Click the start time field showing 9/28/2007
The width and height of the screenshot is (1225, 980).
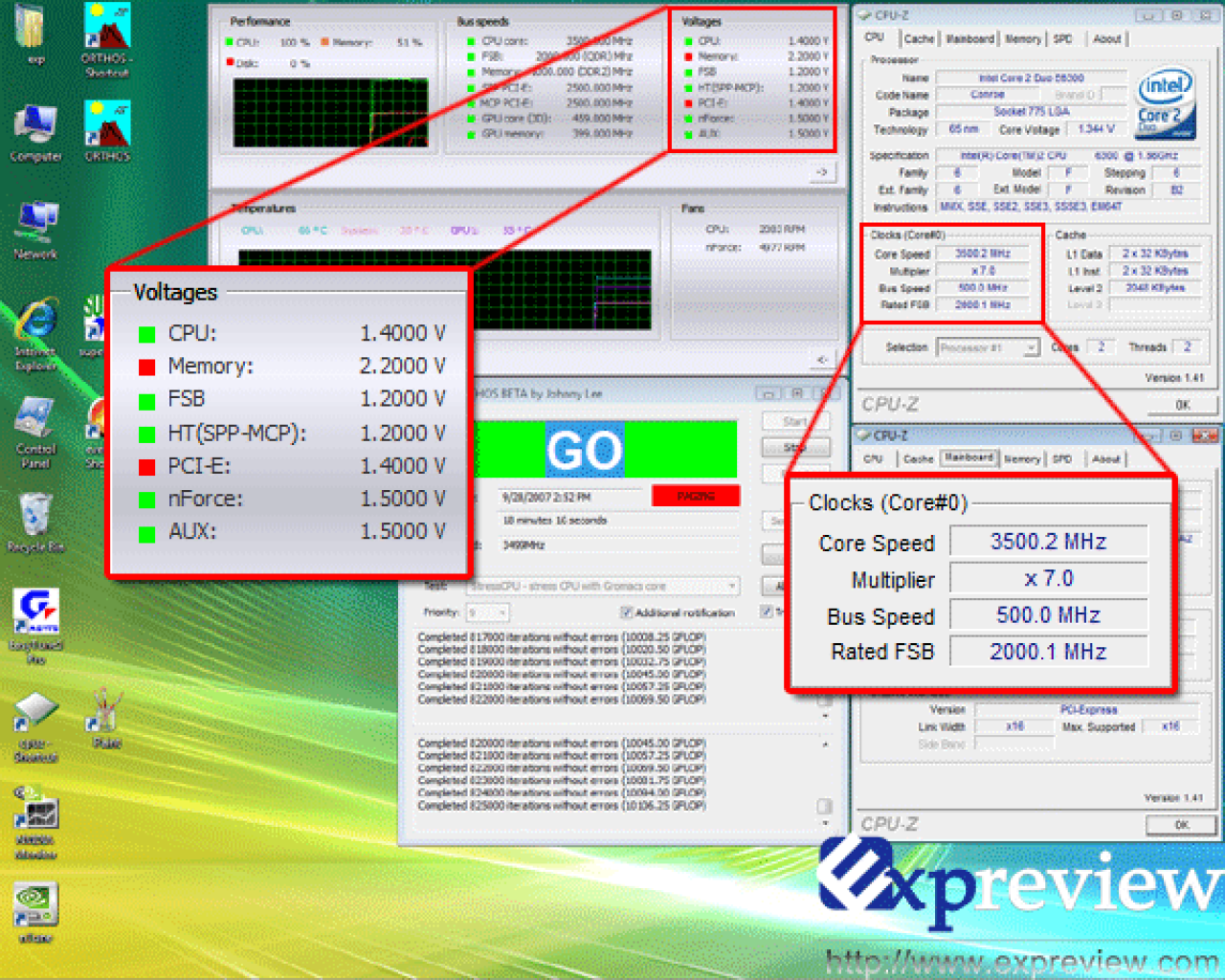click(x=571, y=497)
